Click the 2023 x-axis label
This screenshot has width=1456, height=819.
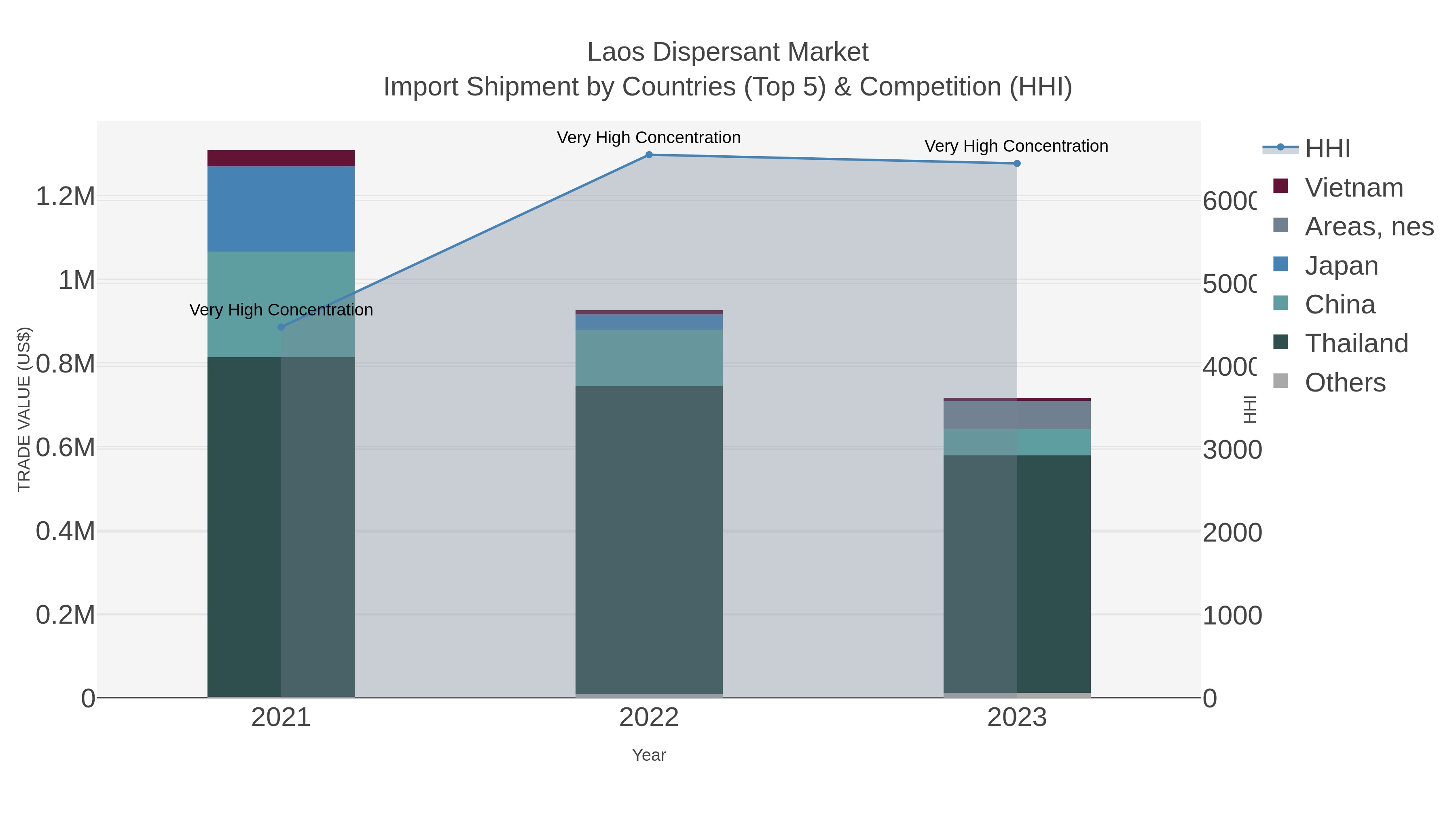click(1017, 718)
